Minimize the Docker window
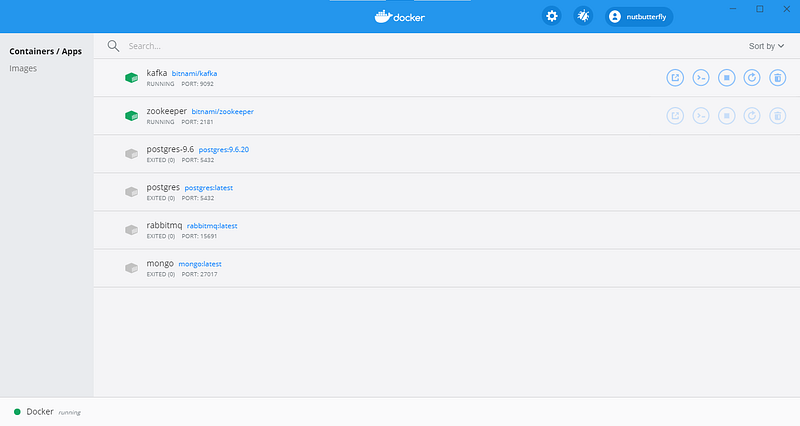The height and width of the screenshot is (426, 800). click(733, 9)
